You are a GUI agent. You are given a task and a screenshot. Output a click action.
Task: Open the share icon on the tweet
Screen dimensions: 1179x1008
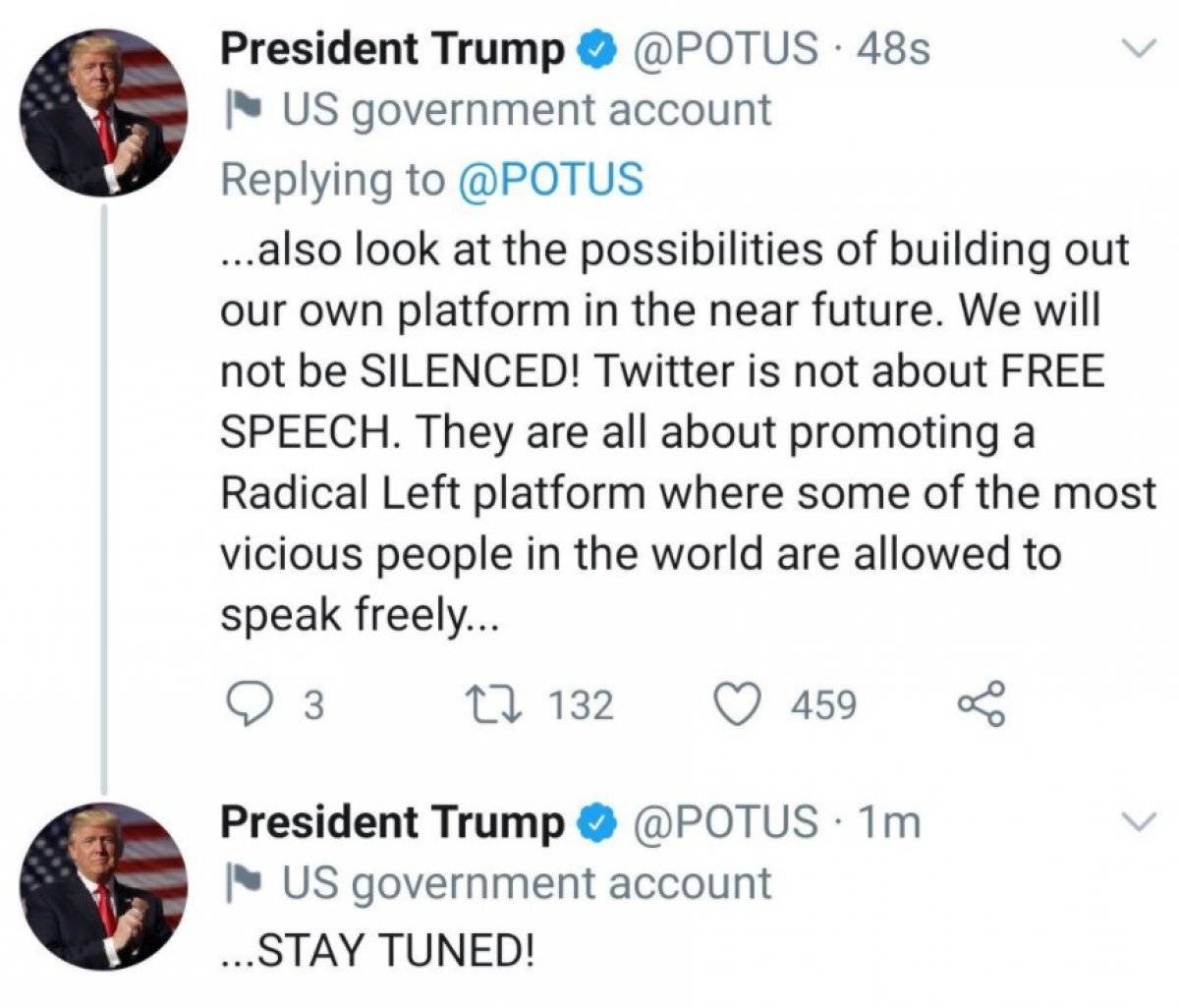pyautogui.click(x=982, y=700)
